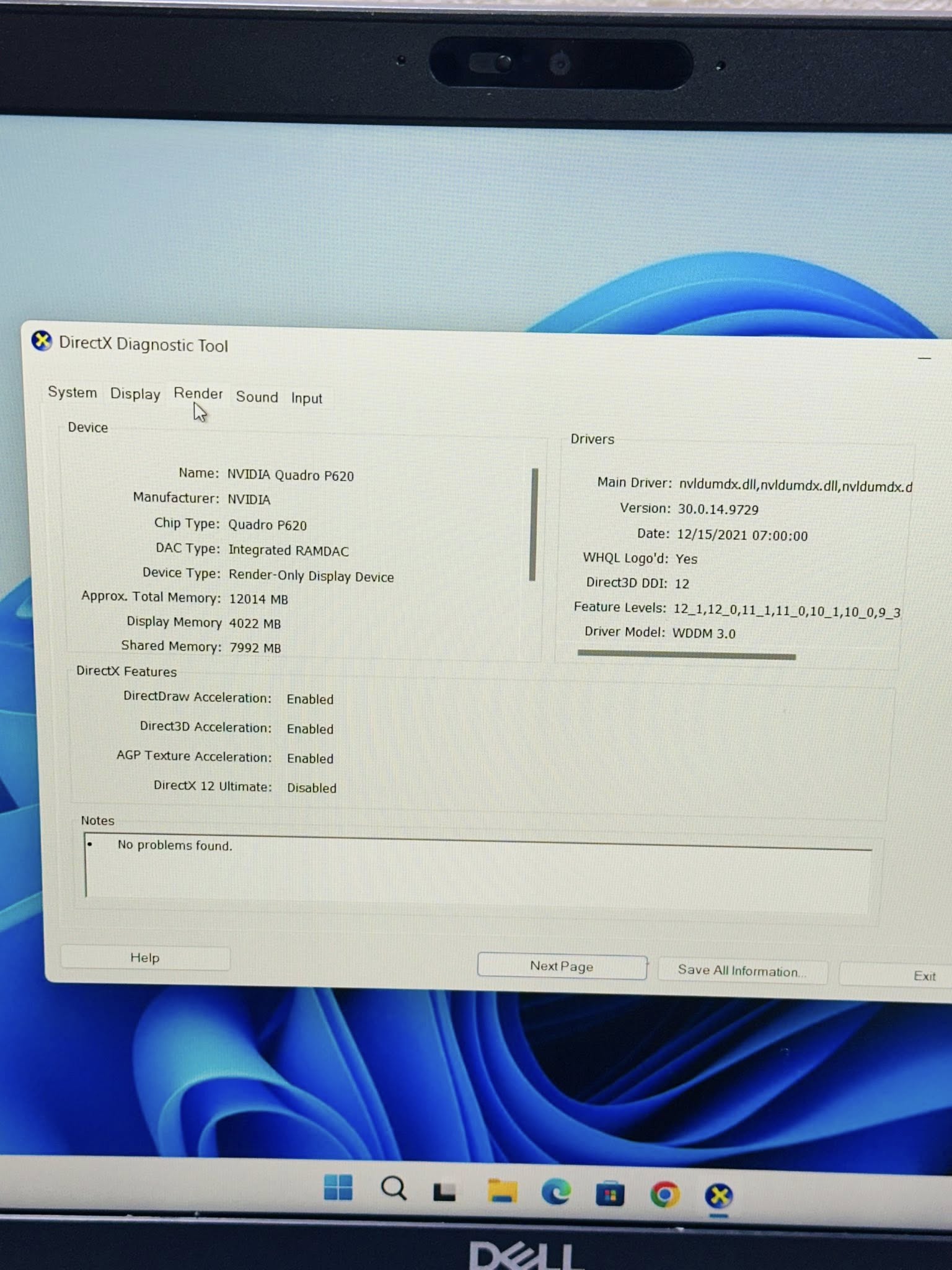Open the Input tab

pos(307,398)
